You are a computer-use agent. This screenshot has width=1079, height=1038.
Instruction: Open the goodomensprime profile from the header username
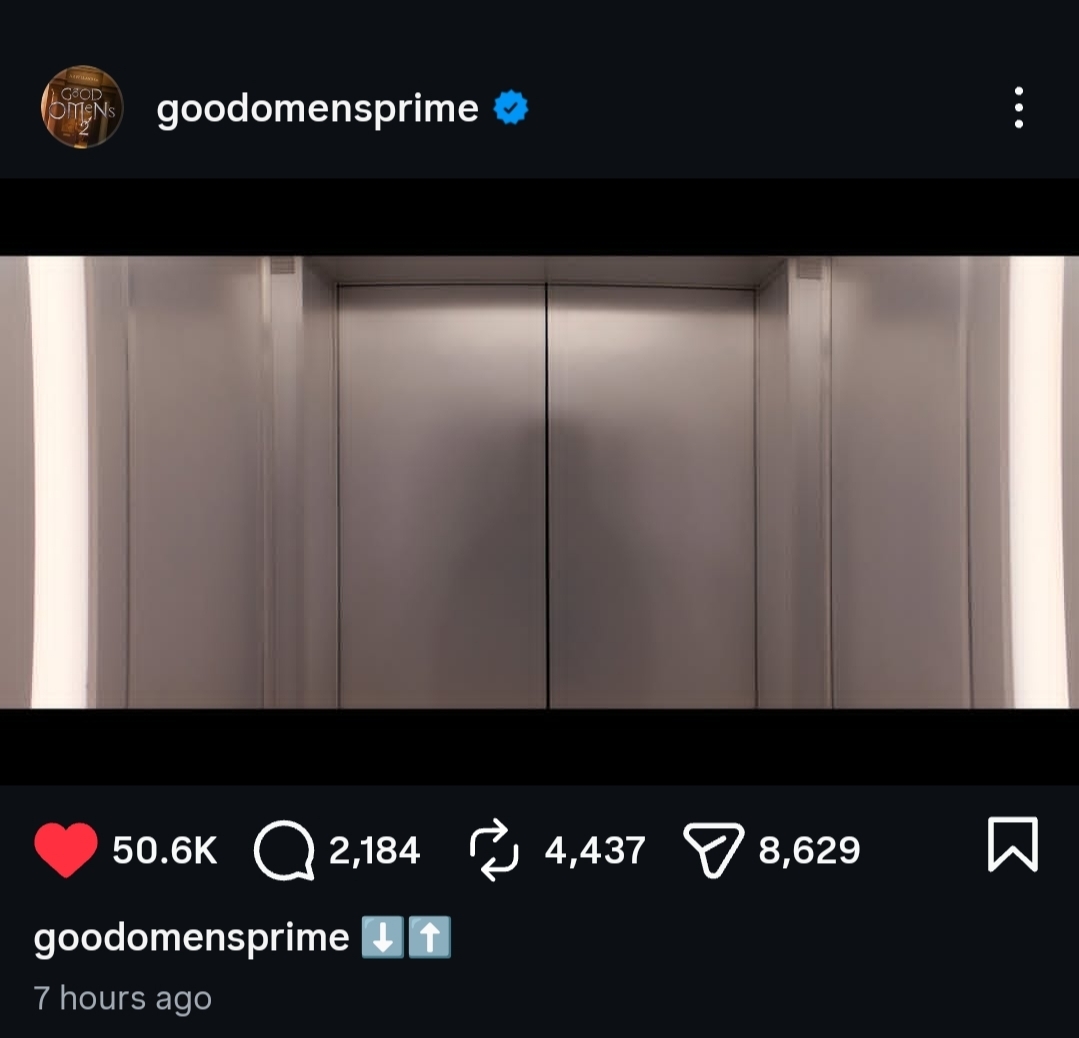tap(317, 109)
